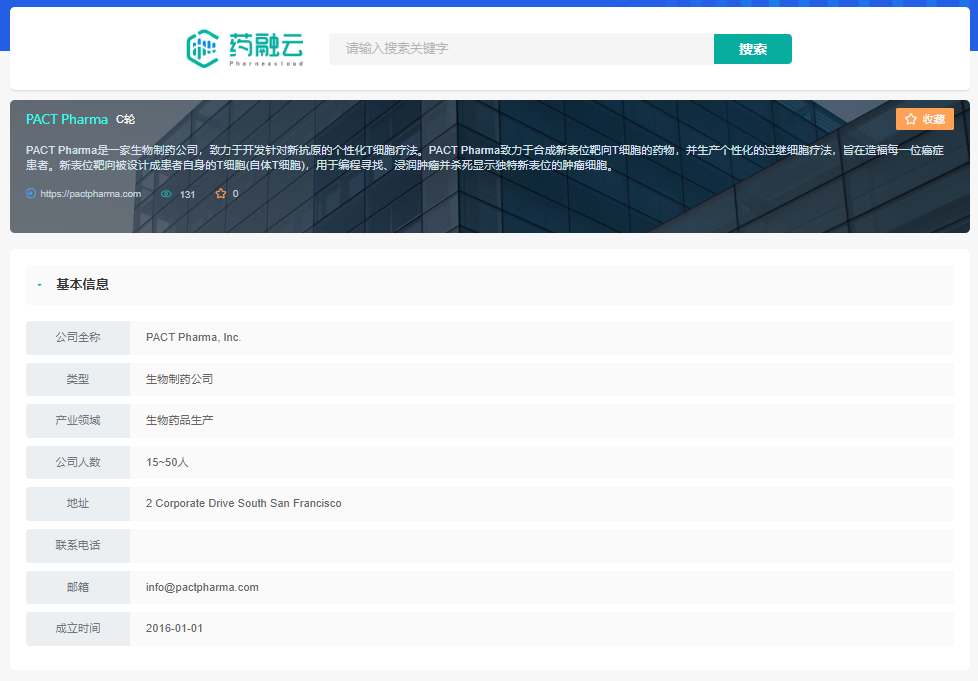The width and height of the screenshot is (978, 681).
Task: Click the 2 Corporate Drive address value
Action: (243, 503)
